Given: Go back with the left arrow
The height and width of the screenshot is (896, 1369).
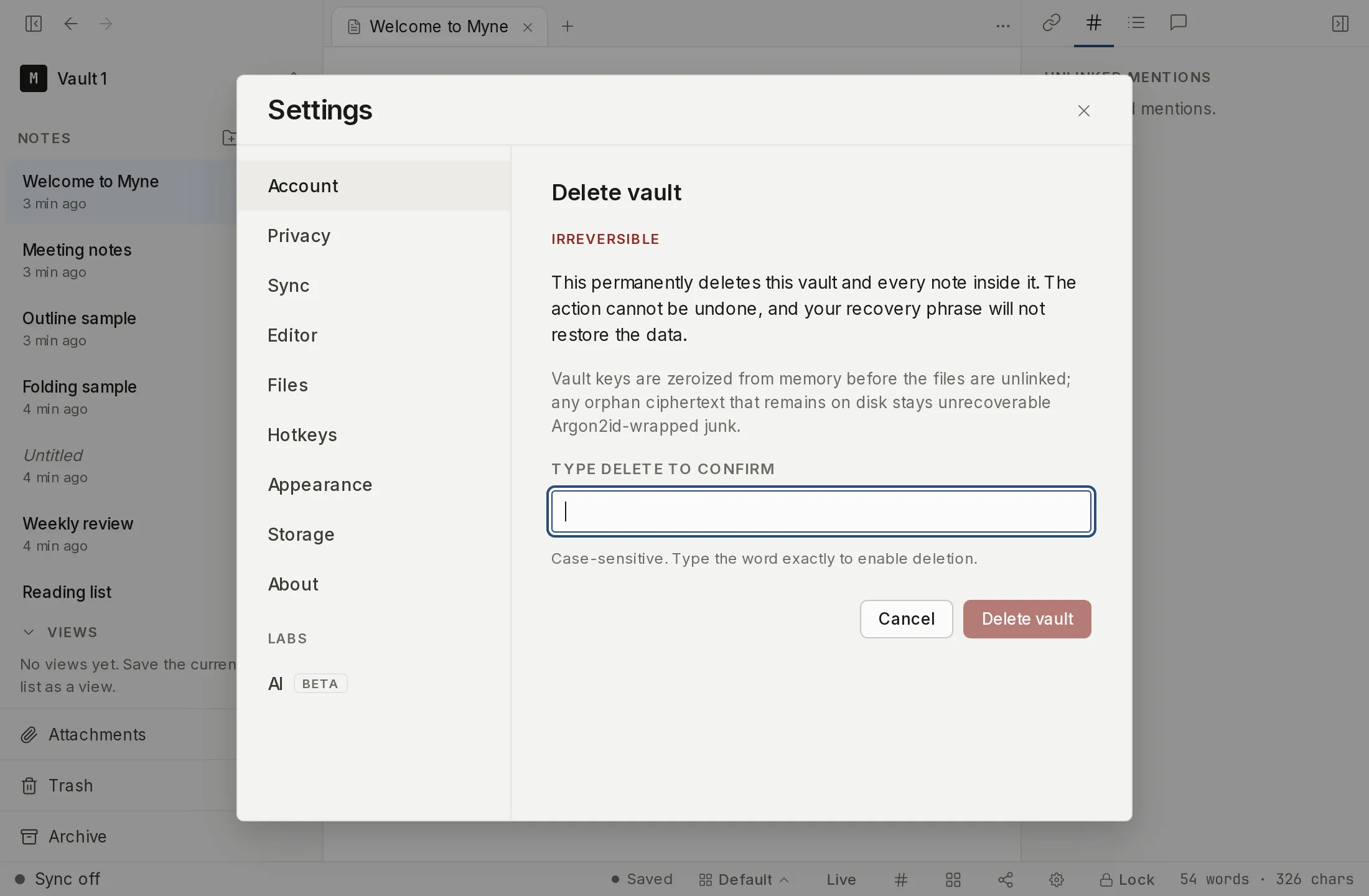Looking at the screenshot, I should click(71, 24).
